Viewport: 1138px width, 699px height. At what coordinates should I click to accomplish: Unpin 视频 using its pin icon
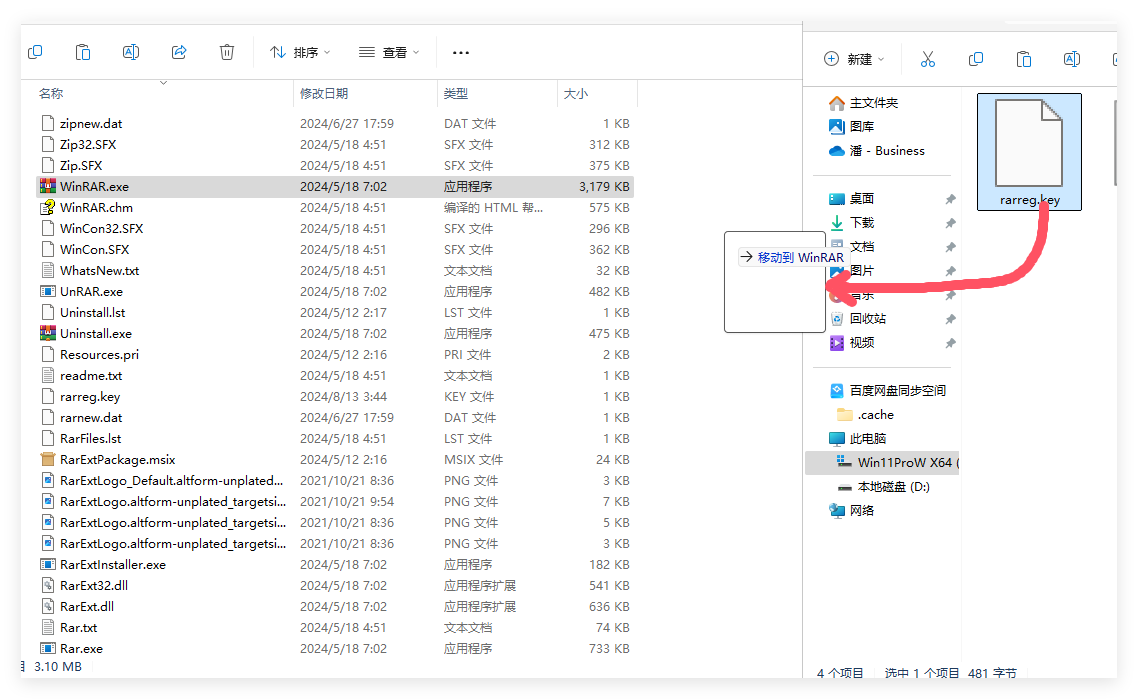(950, 343)
